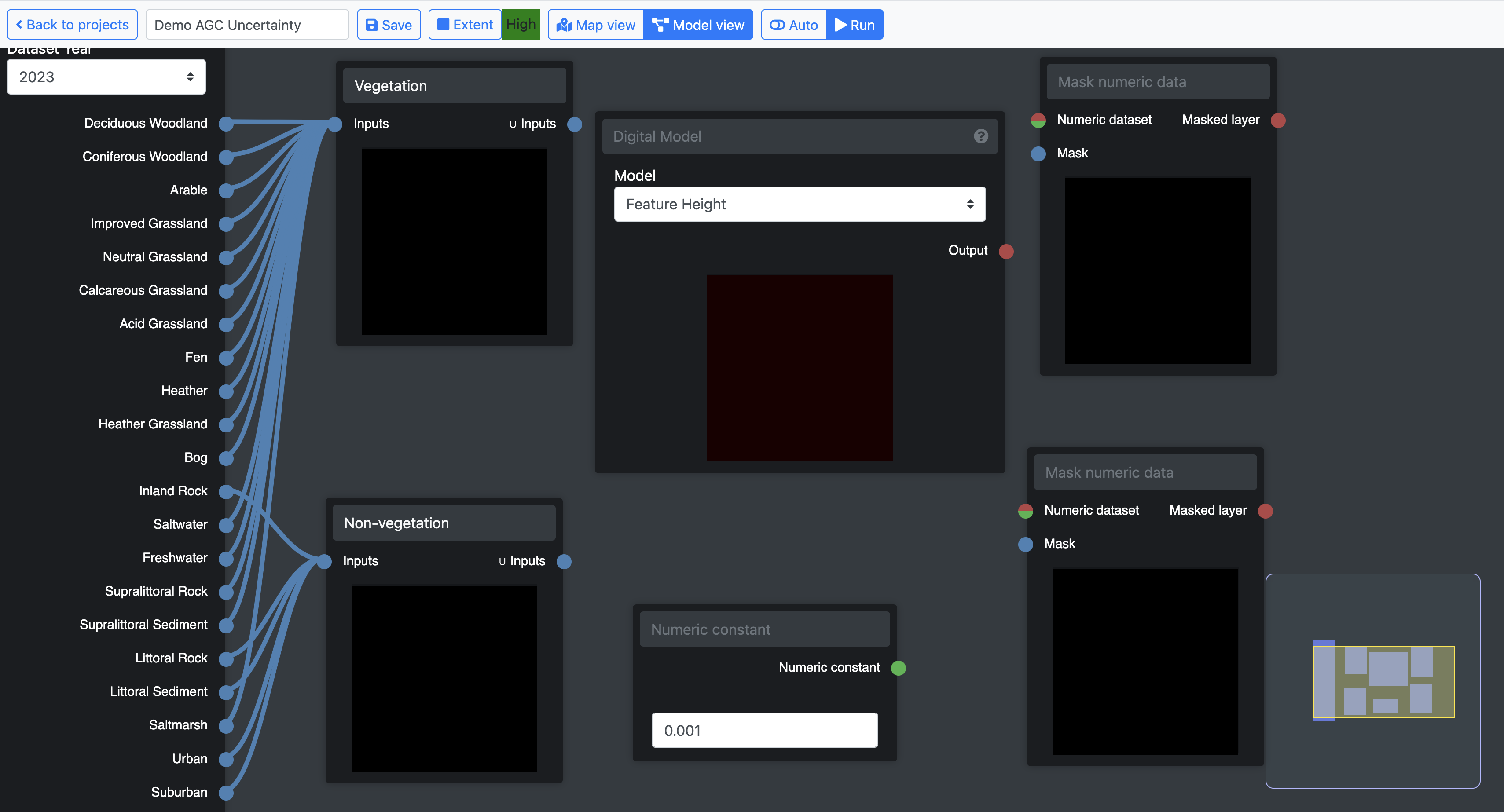1504x812 pixels.
Task: Go back to projects
Action: [x=73, y=25]
